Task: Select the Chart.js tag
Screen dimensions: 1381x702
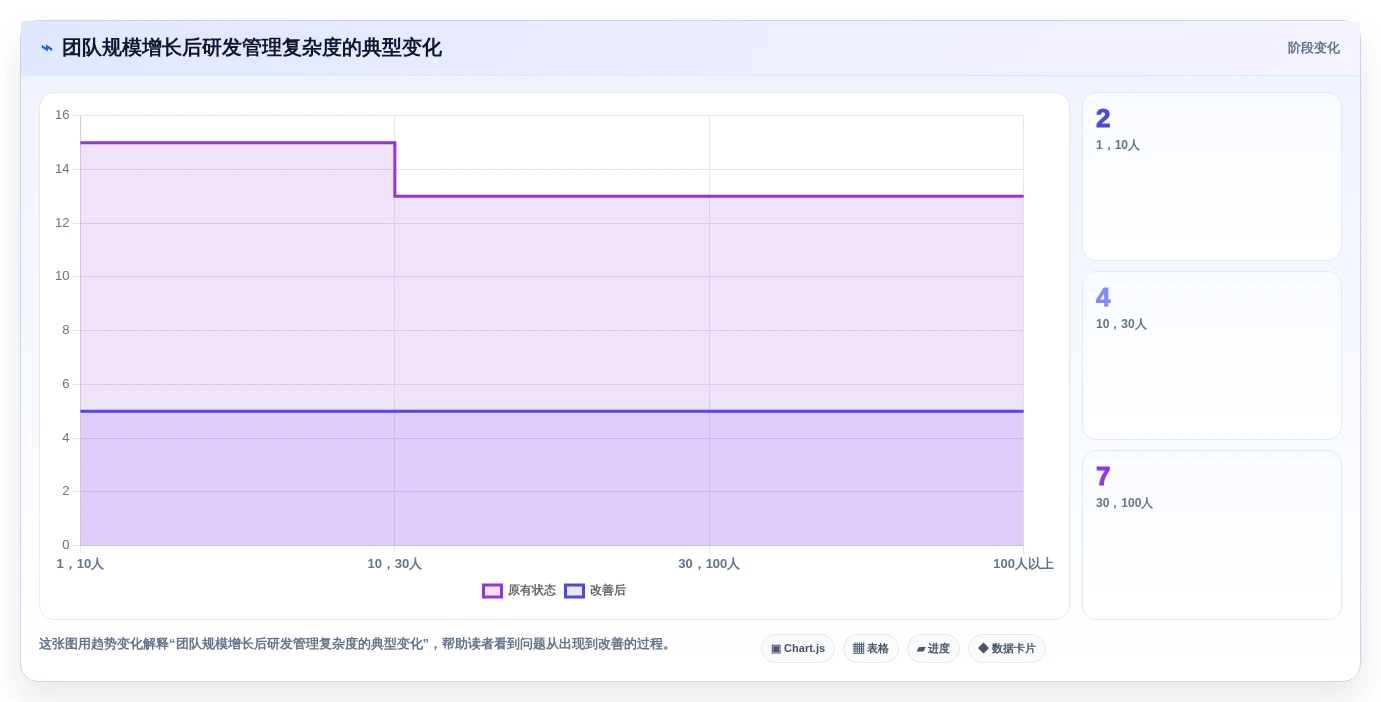Action: 798,649
